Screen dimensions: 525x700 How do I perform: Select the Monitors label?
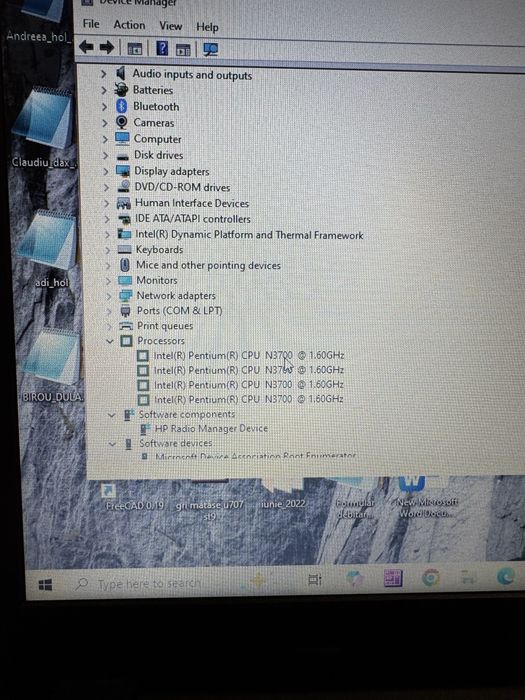(157, 280)
